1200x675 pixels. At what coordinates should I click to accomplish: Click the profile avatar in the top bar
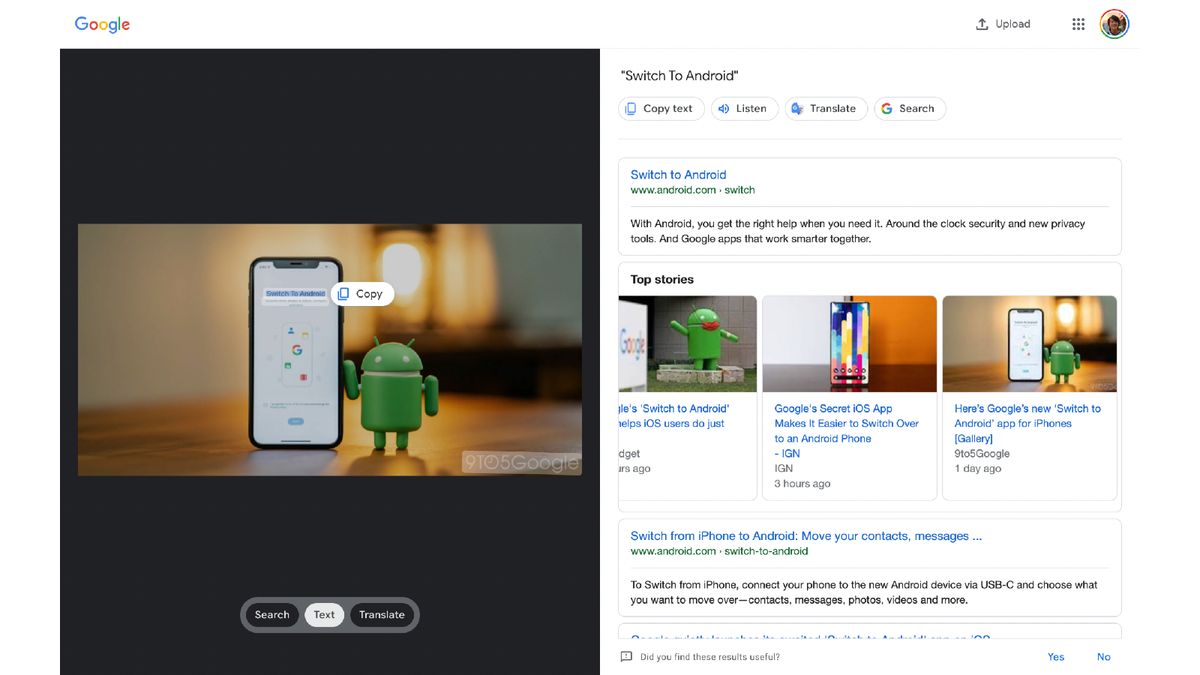(x=1113, y=23)
